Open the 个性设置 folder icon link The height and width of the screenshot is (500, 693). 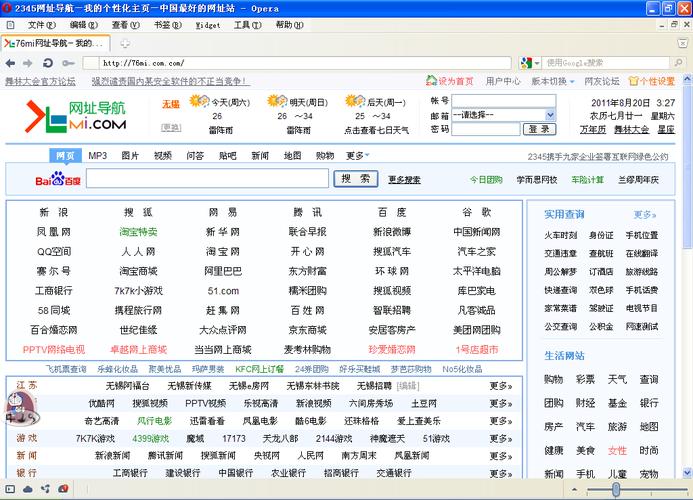(x=652, y=81)
